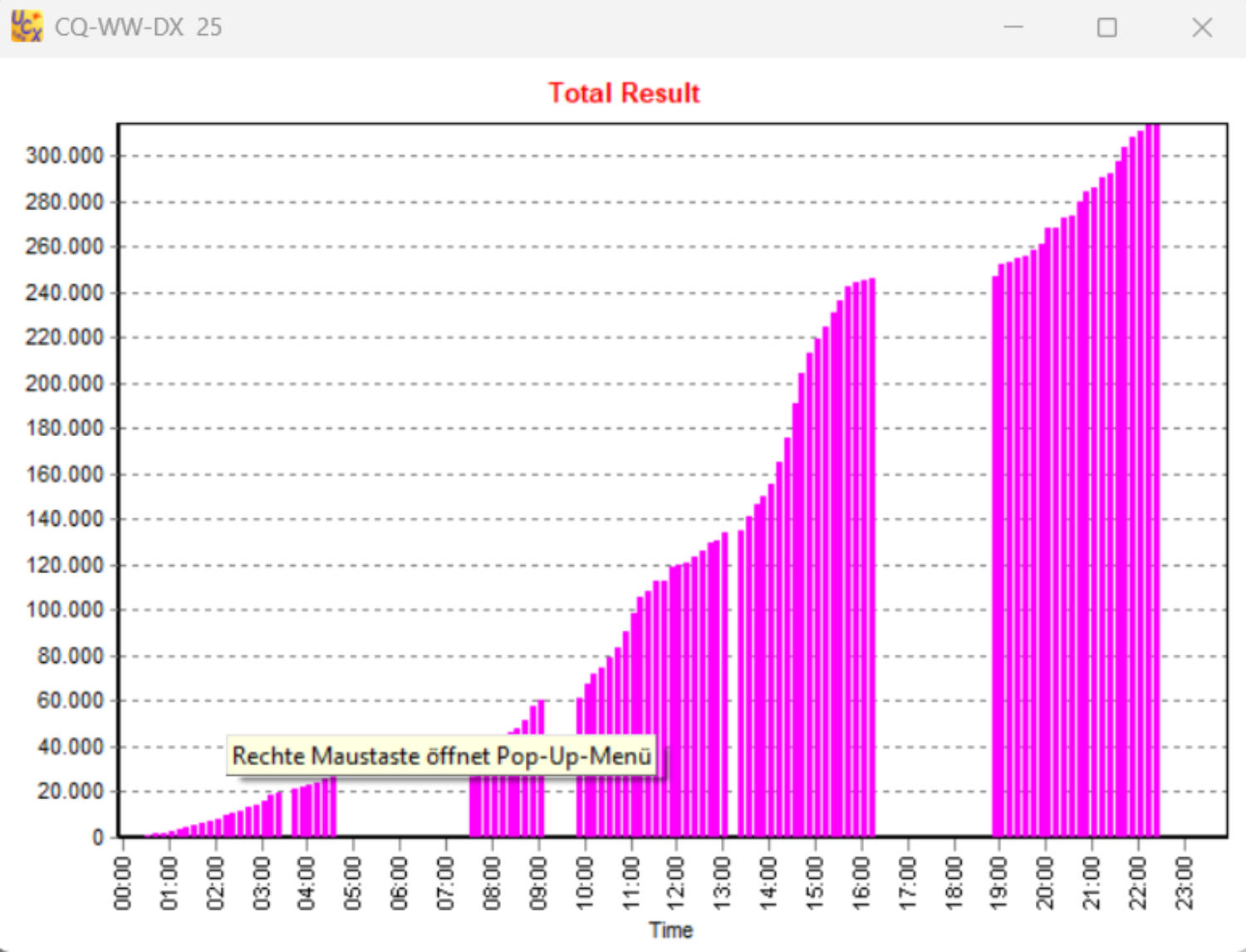Click the UcxLog app icon in title bar
Image resolution: width=1246 pixels, height=952 pixels.
click(x=26, y=26)
